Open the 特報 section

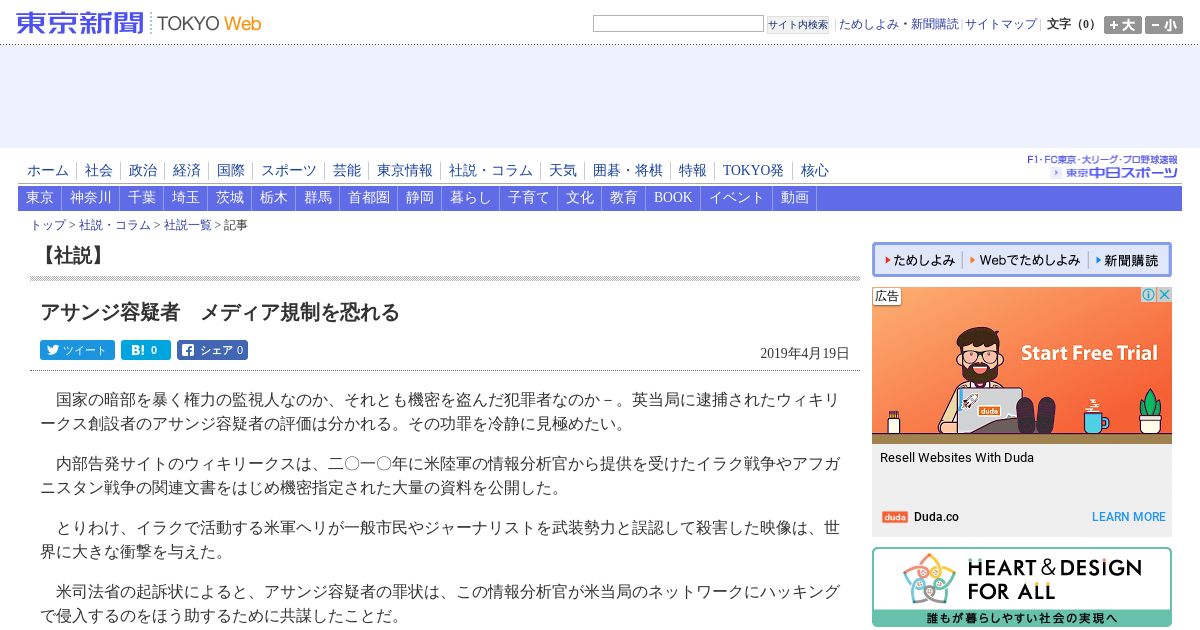(693, 171)
